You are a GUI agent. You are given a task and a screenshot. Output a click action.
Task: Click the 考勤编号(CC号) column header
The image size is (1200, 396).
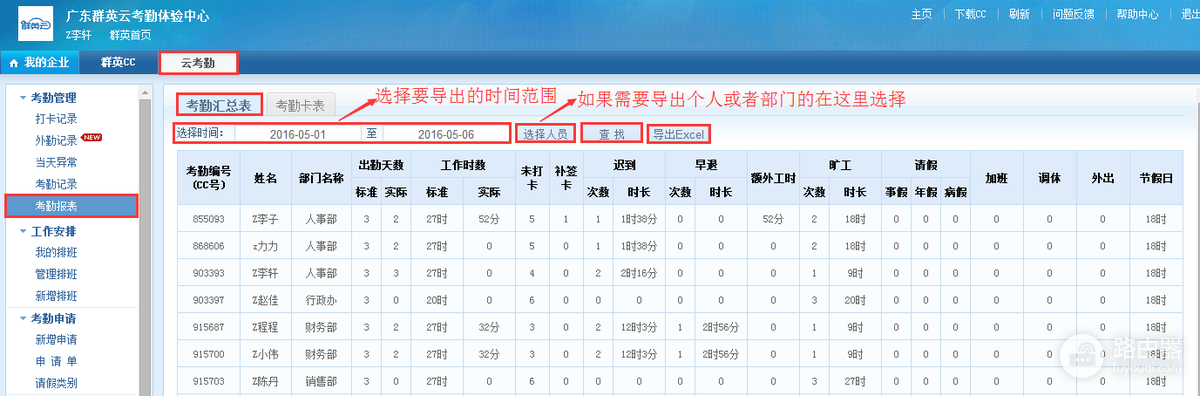(x=208, y=177)
